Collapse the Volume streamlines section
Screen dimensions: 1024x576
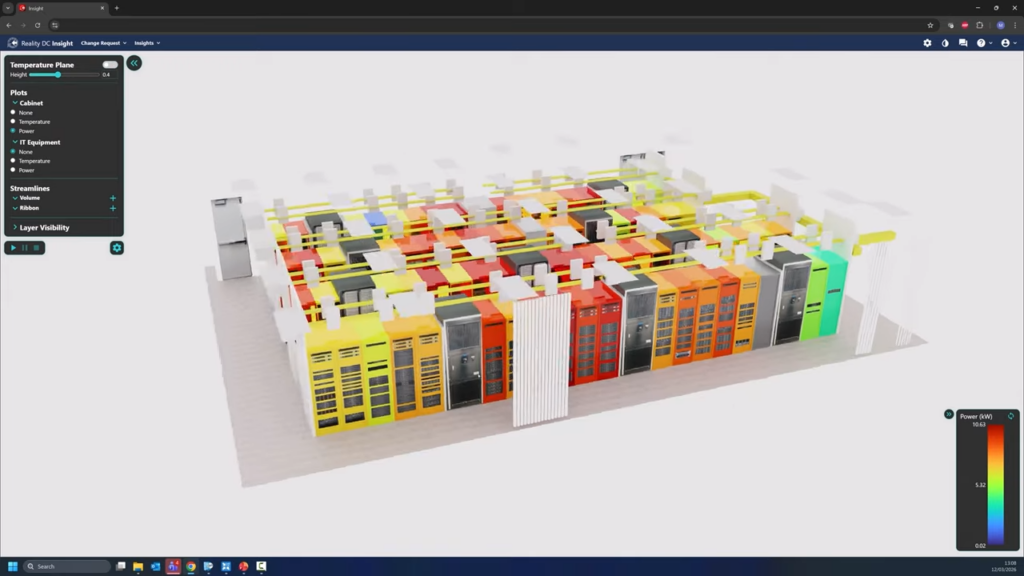(x=15, y=198)
